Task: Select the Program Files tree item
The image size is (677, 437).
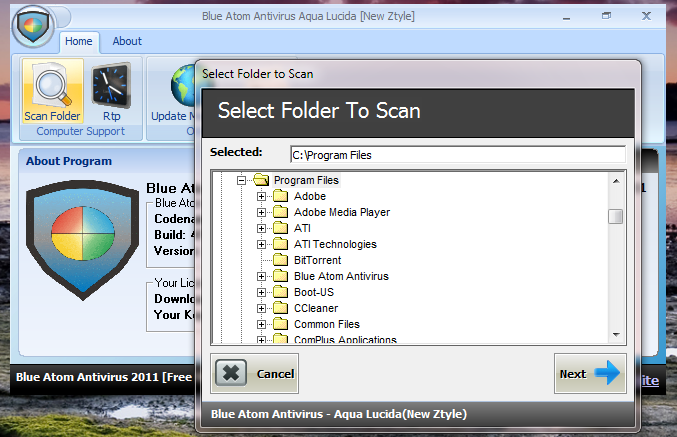Action: pos(306,180)
